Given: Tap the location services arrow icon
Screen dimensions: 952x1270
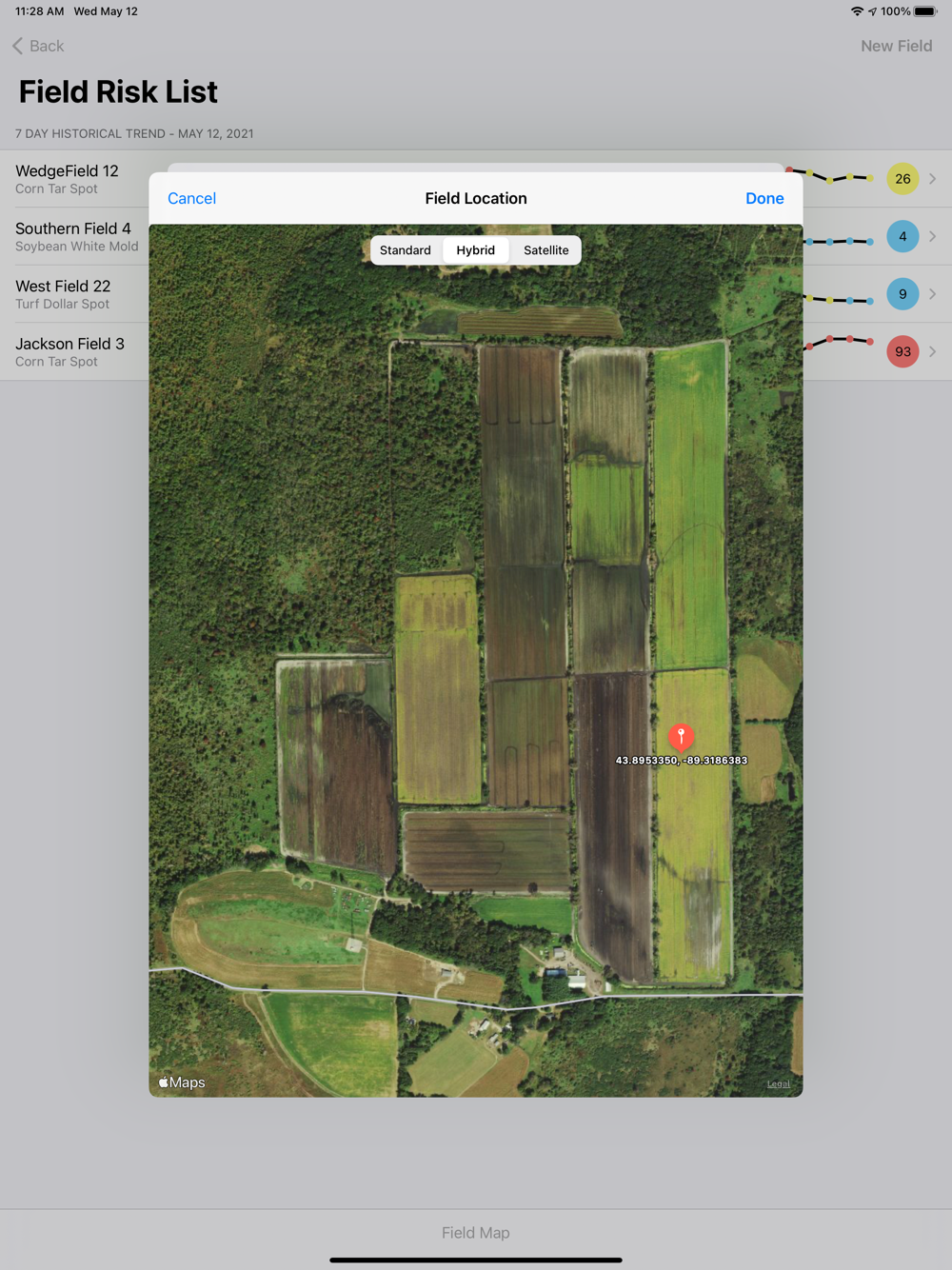Looking at the screenshot, I should tap(872, 11).
